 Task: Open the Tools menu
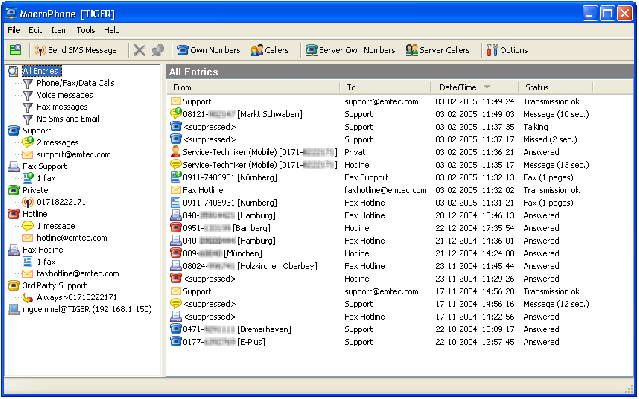[x=85, y=30]
